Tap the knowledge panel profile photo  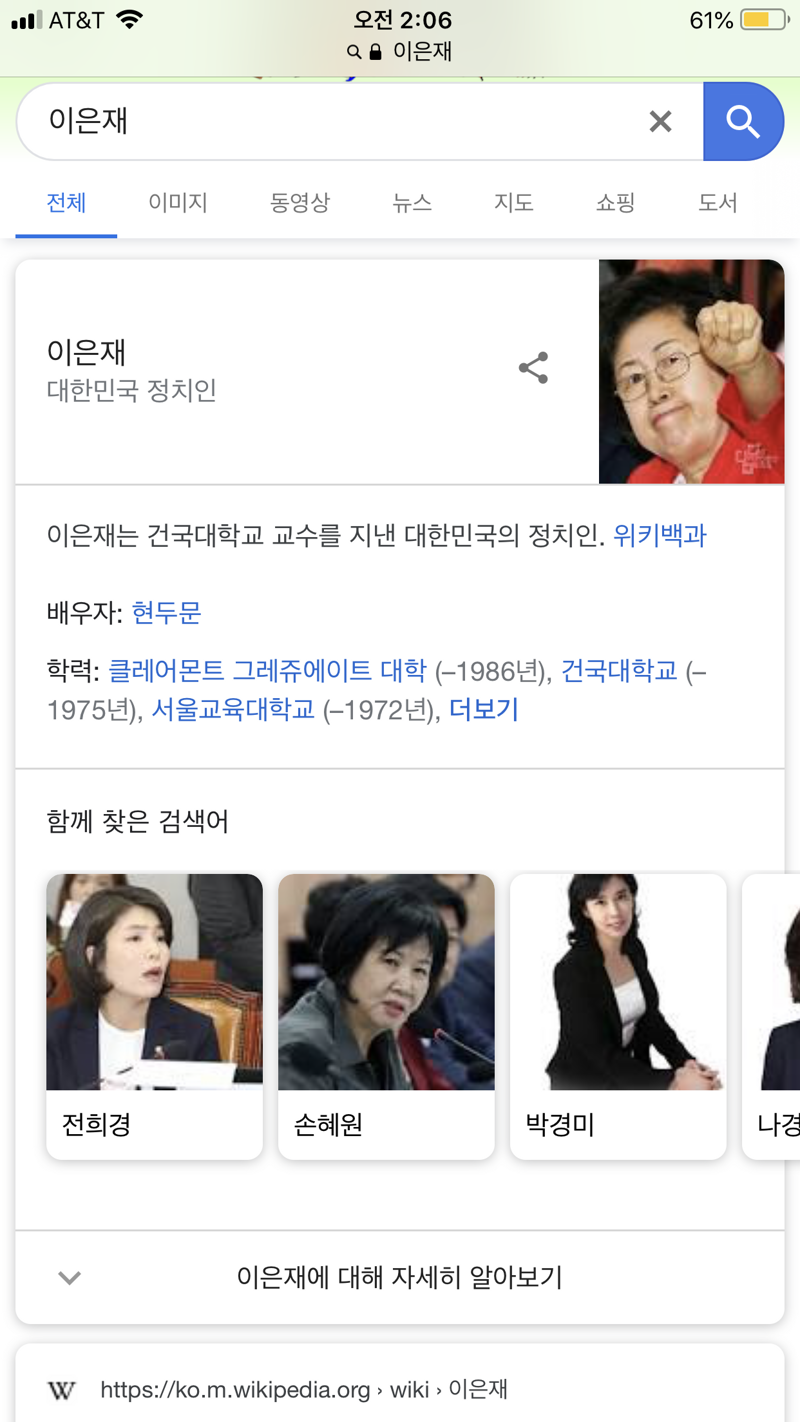pyautogui.click(x=692, y=372)
